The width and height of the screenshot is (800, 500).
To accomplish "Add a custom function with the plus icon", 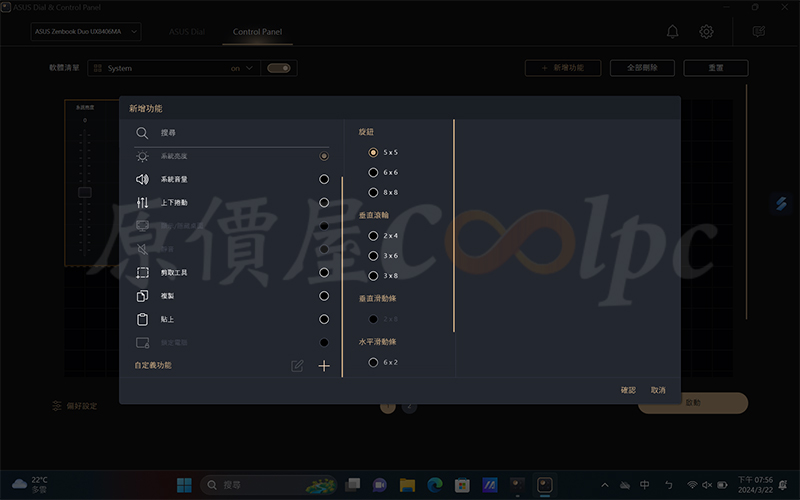I will 324,365.
